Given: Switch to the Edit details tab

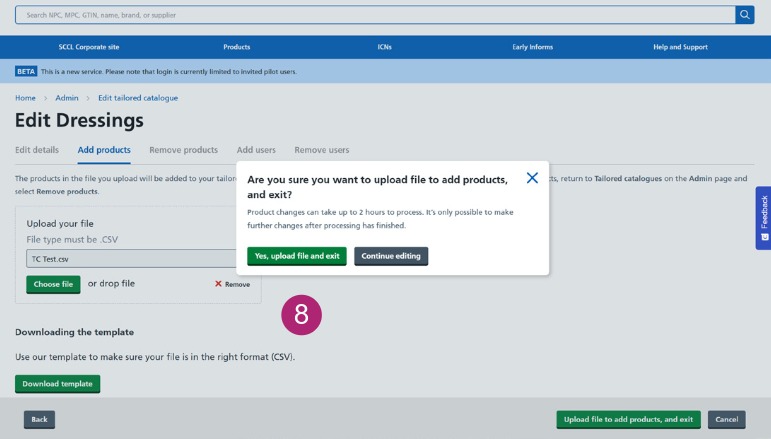Looking at the screenshot, I should tap(37, 150).
